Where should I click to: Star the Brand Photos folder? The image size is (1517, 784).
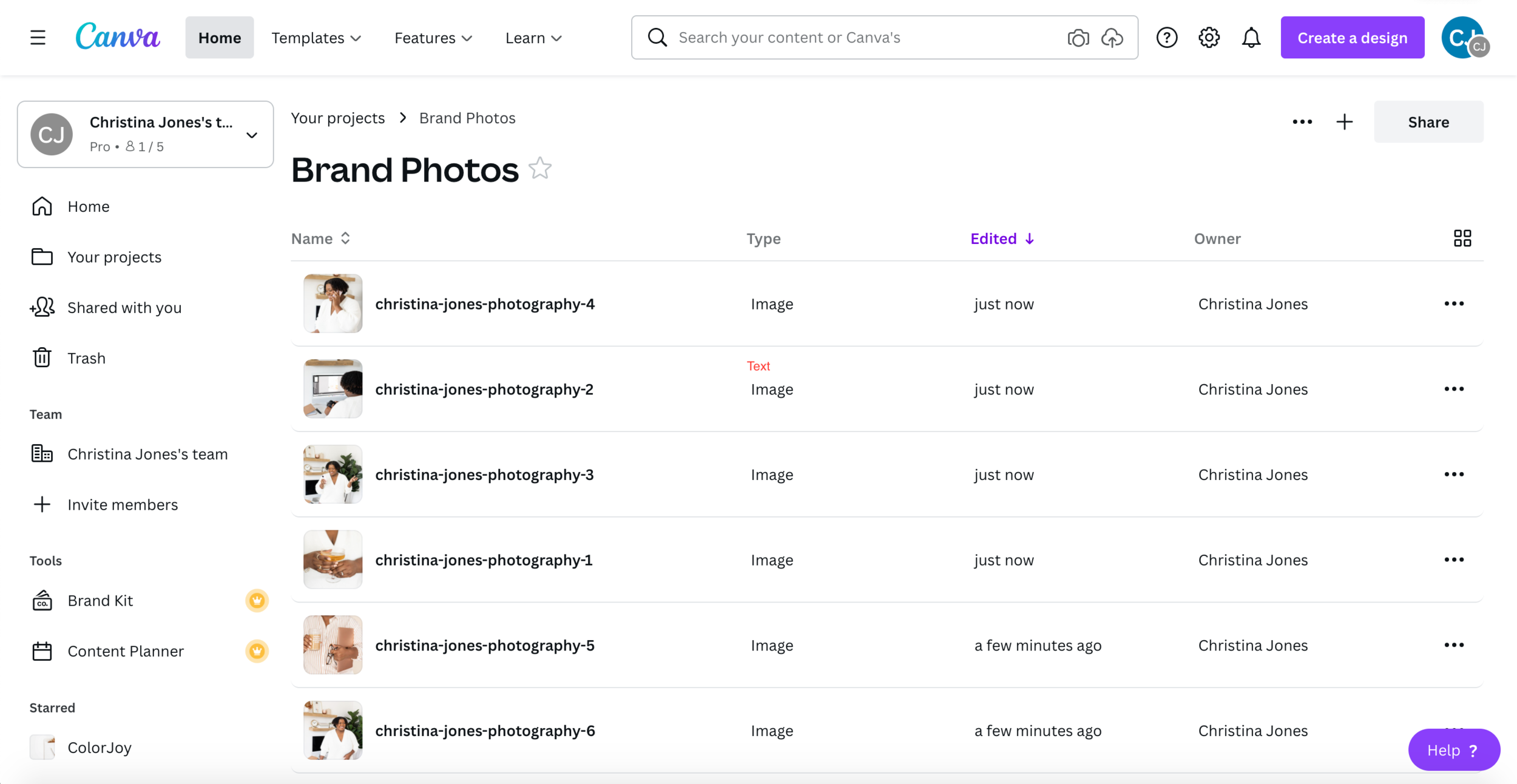[x=539, y=169]
